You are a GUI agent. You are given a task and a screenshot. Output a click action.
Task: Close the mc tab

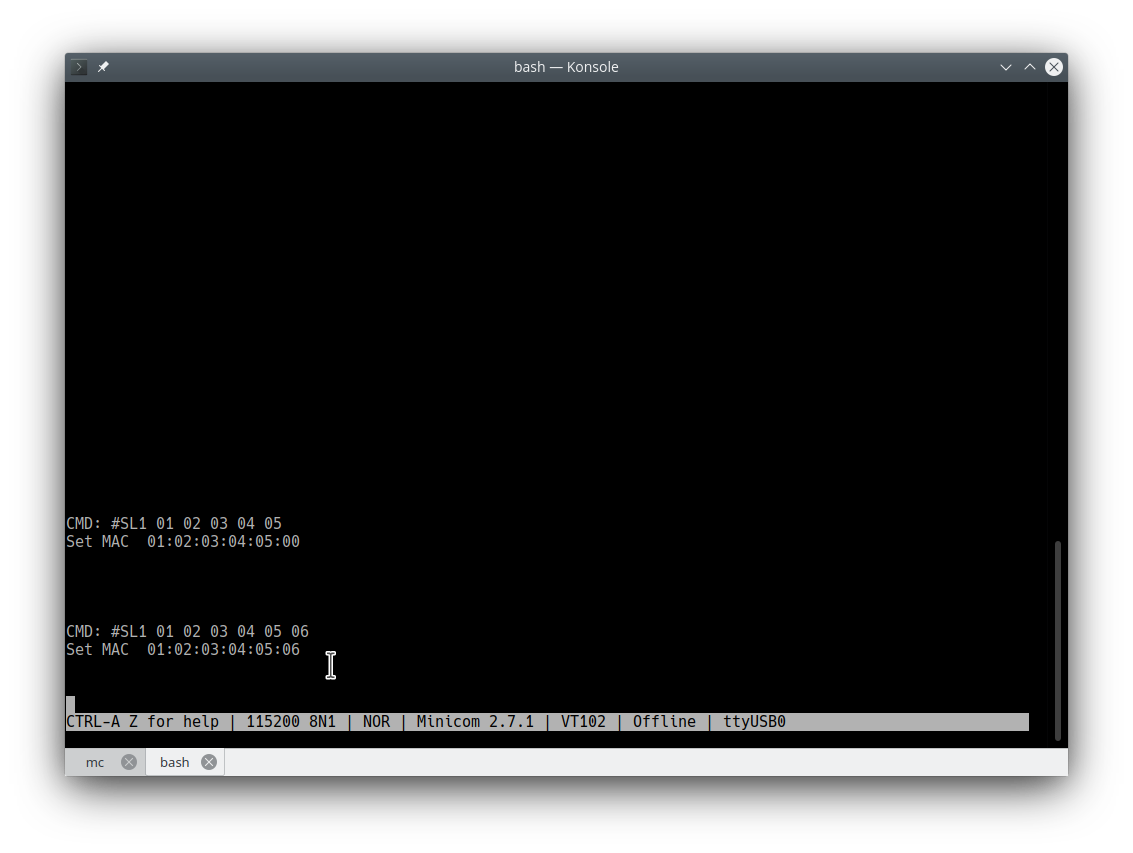[x=129, y=762]
